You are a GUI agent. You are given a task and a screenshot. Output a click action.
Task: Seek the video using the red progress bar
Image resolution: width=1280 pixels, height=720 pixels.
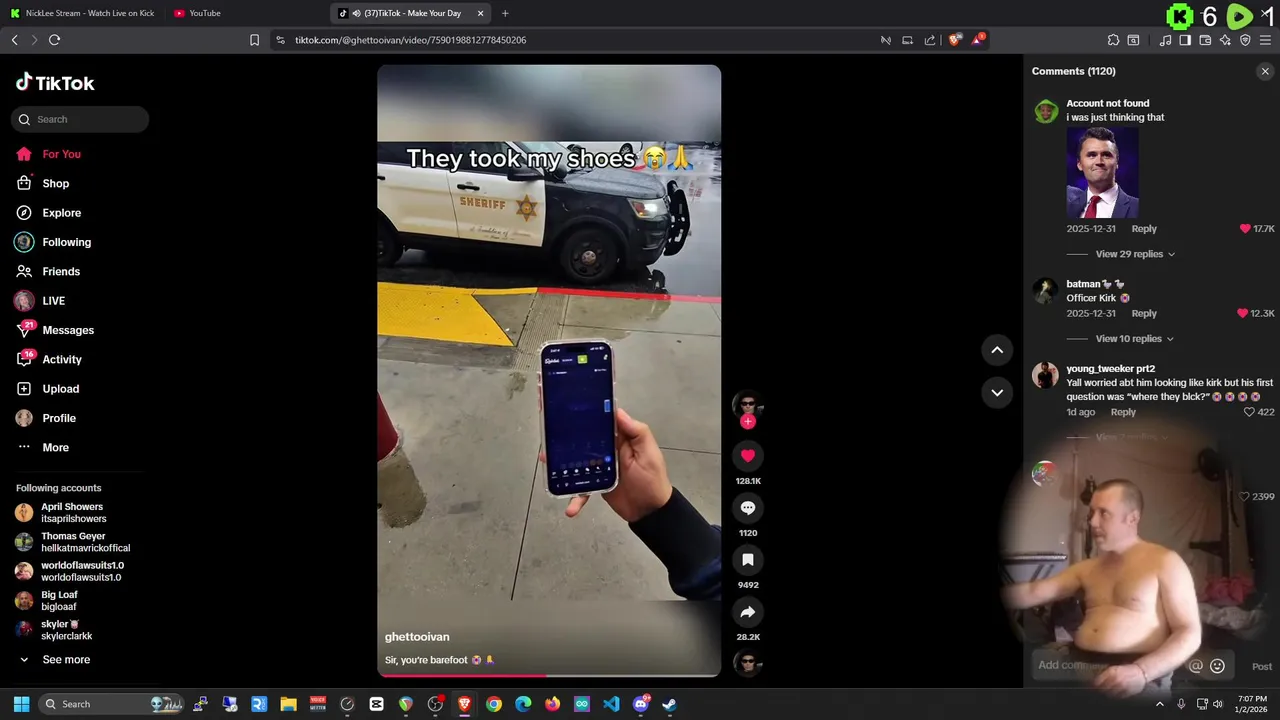(548, 676)
